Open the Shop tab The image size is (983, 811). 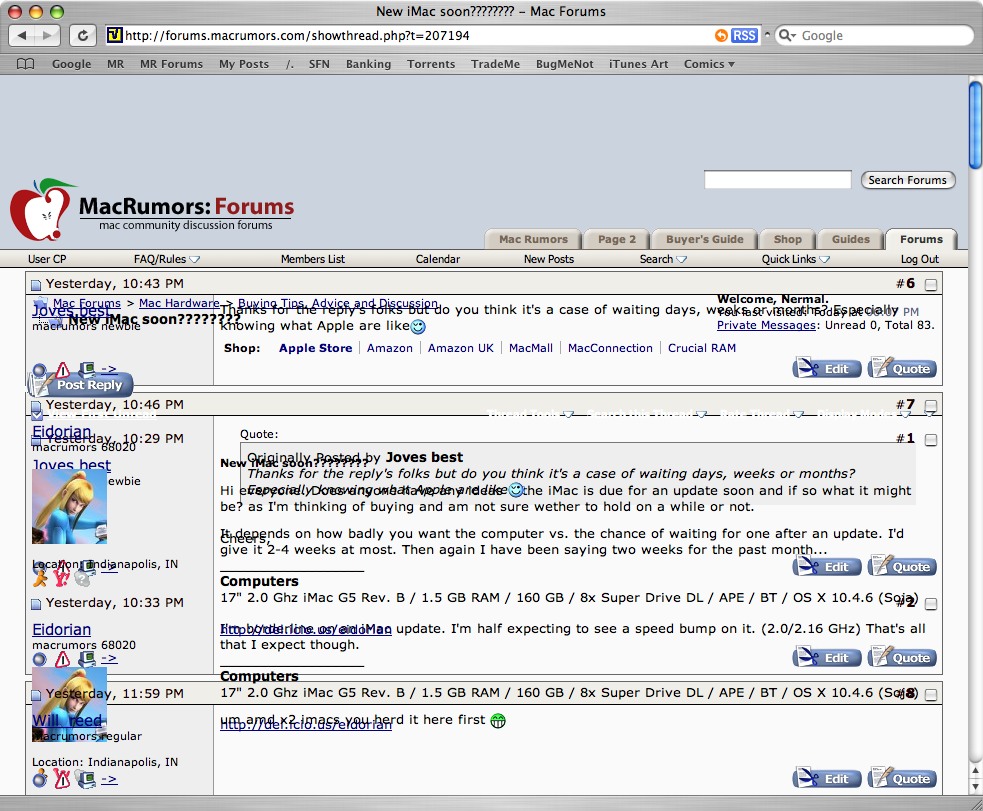point(787,239)
